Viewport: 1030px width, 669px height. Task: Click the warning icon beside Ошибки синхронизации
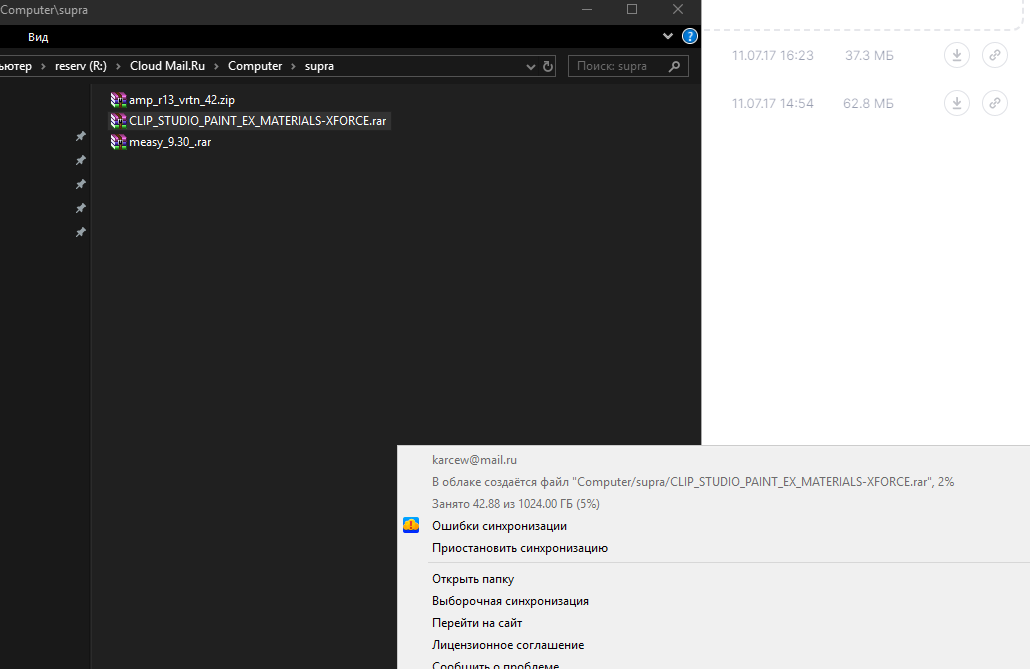coord(411,526)
